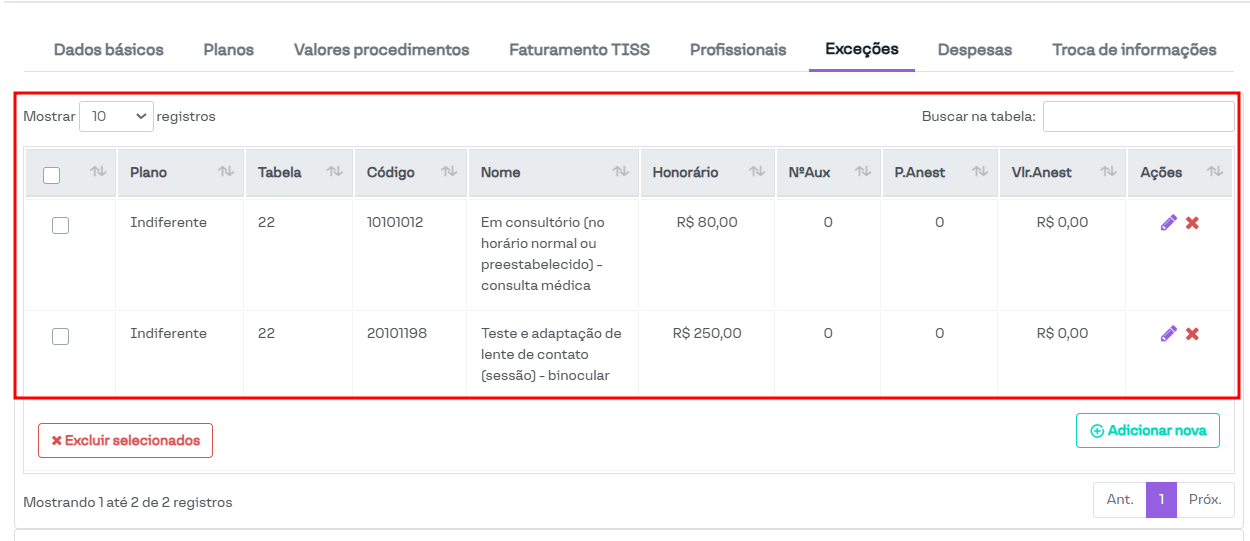Sort by Tabela column header
1250x541 pixels.
(280, 172)
